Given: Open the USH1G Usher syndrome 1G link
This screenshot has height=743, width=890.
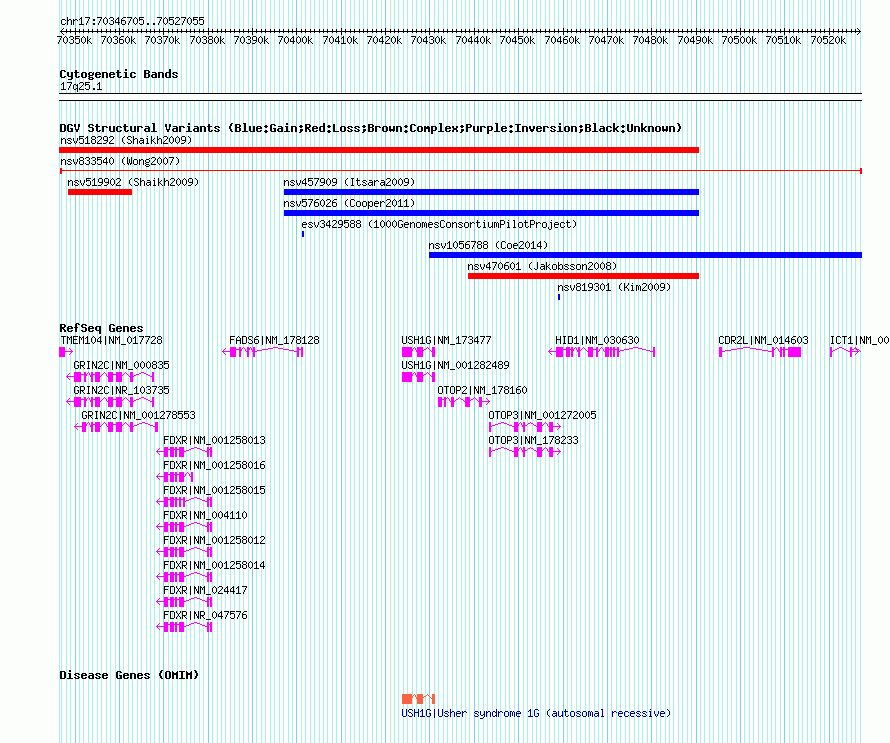Looking at the screenshot, I should (536, 713).
